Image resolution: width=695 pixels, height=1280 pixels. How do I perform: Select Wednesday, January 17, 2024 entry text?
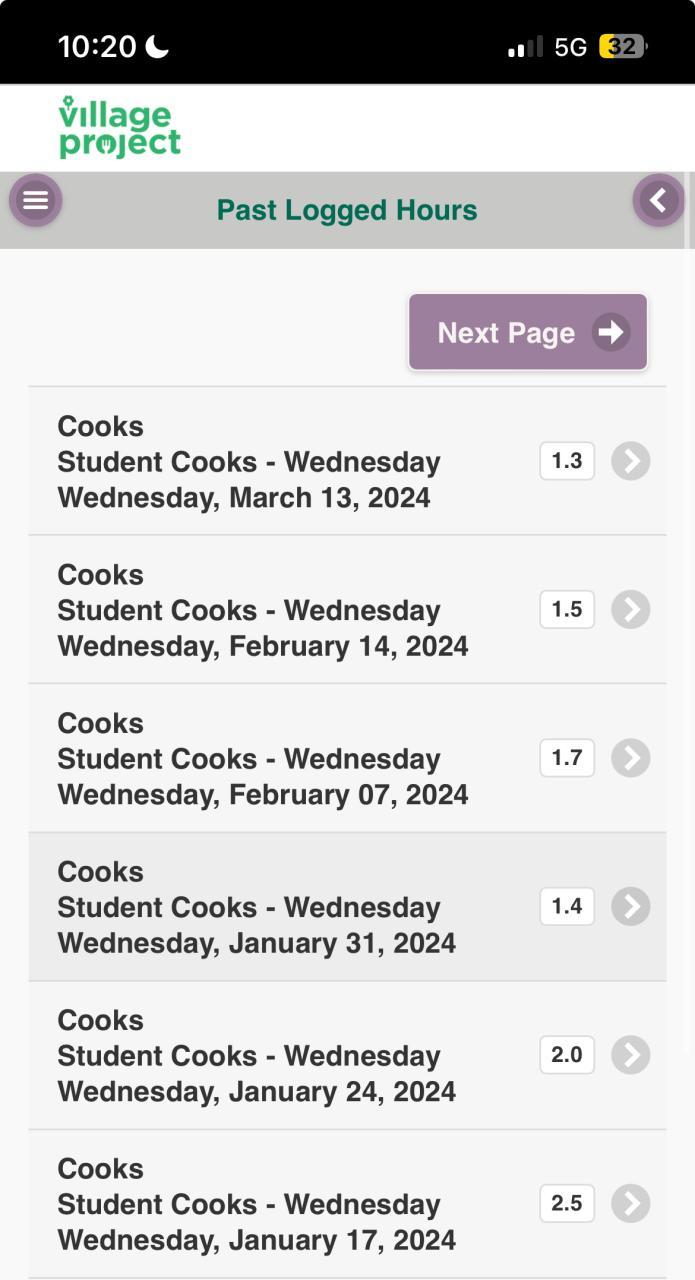[256, 1240]
